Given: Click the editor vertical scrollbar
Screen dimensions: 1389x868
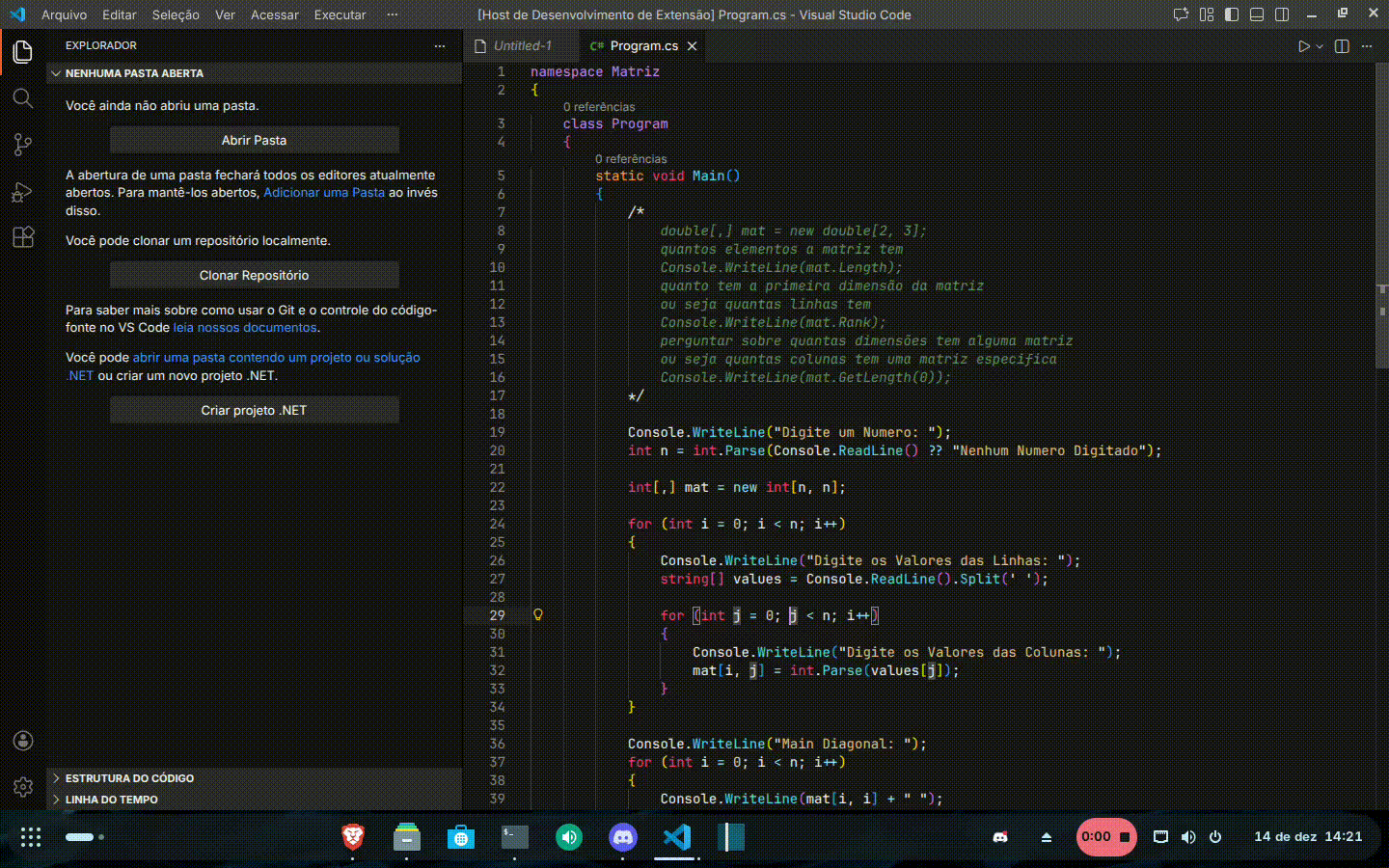Looking at the screenshot, I should click(x=1382, y=217).
